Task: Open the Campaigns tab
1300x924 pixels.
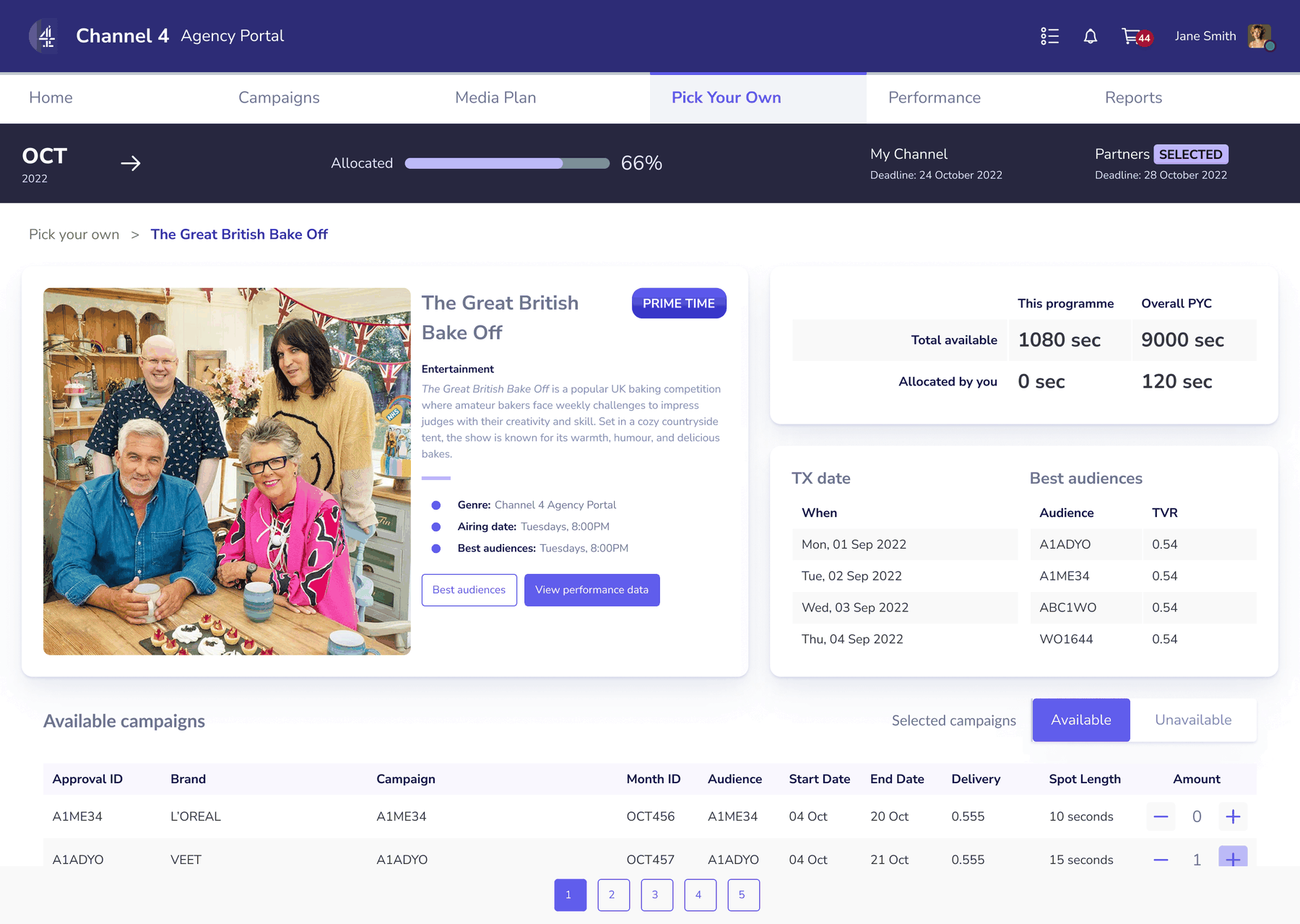Action: point(279,97)
